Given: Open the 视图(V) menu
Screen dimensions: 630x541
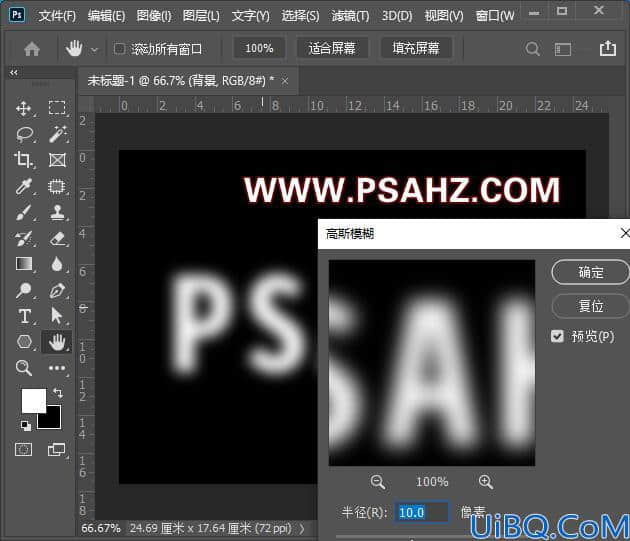Looking at the screenshot, I should (x=444, y=16).
